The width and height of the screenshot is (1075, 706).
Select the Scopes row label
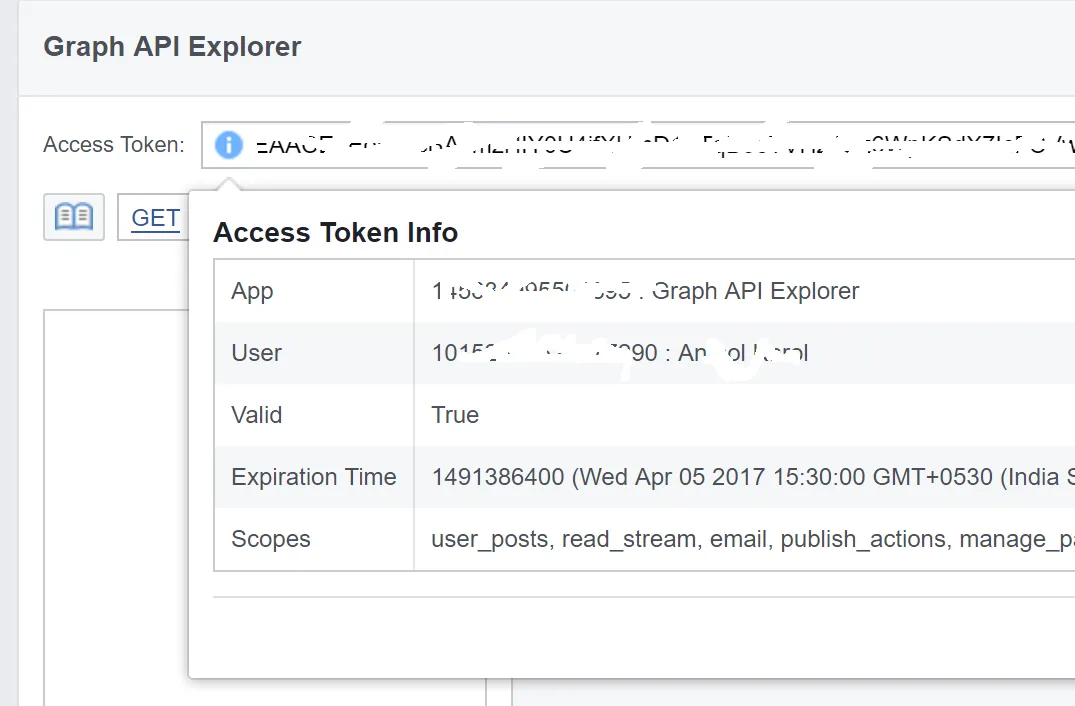tap(271, 539)
